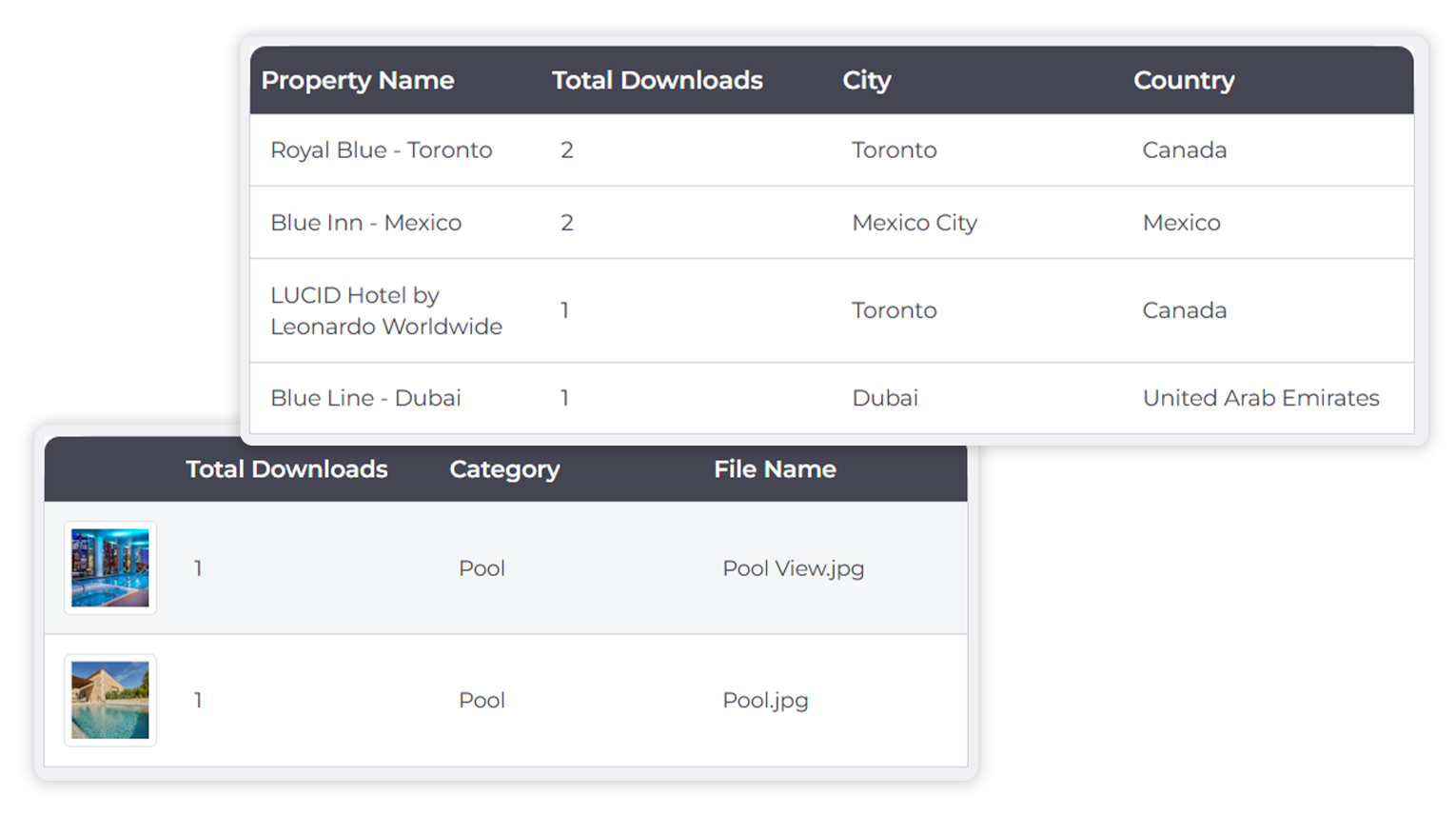The width and height of the screenshot is (1456, 815).
Task: Open LUCID Hotel by Leonardo Worldwide row
Action: [x=385, y=310]
